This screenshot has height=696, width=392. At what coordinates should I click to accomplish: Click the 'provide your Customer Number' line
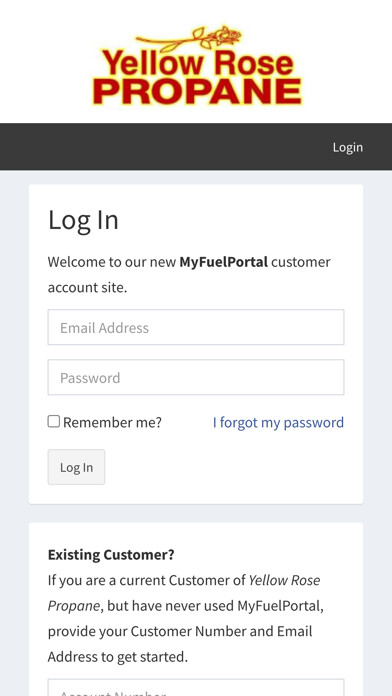tap(180, 631)
